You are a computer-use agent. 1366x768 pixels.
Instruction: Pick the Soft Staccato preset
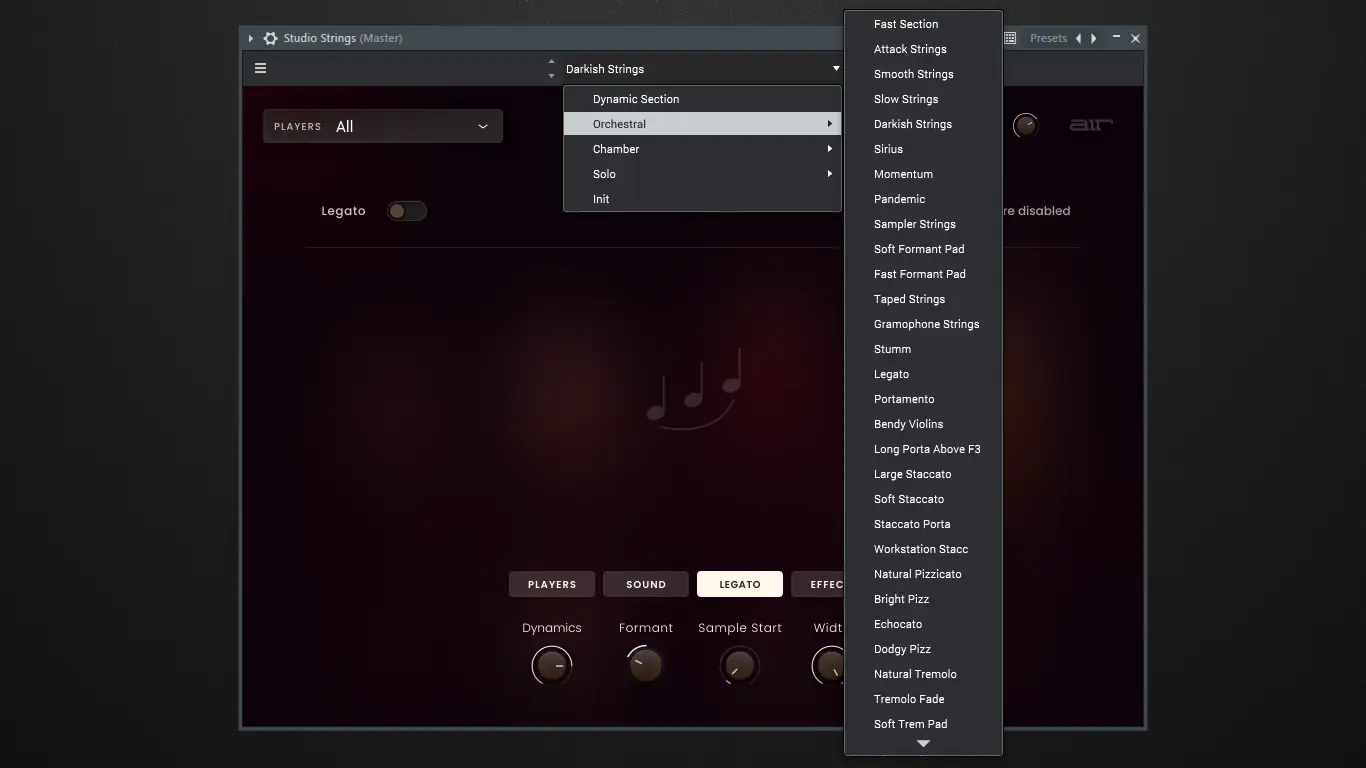point(923,499)
